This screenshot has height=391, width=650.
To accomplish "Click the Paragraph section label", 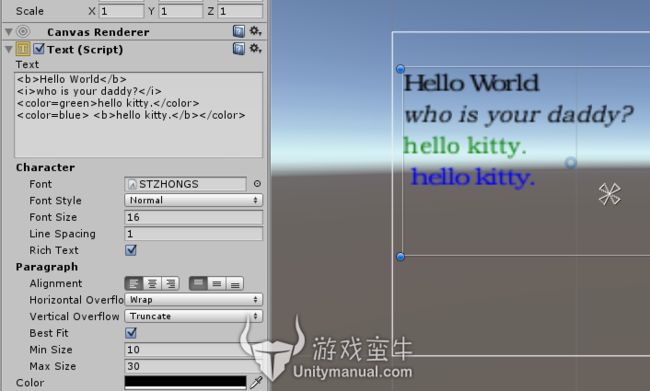I will coord(47,267).
